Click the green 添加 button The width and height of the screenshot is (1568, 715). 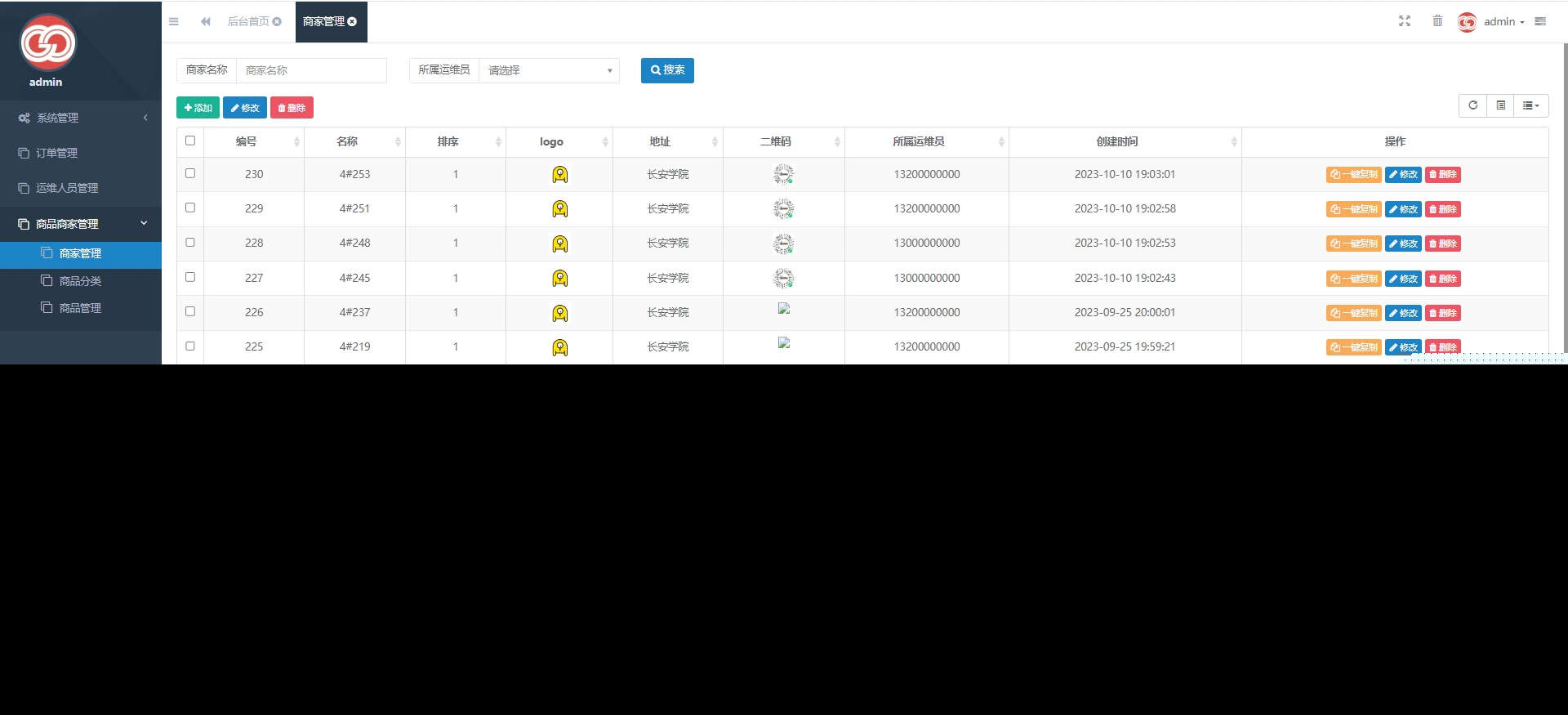click(x=198, y=108)
